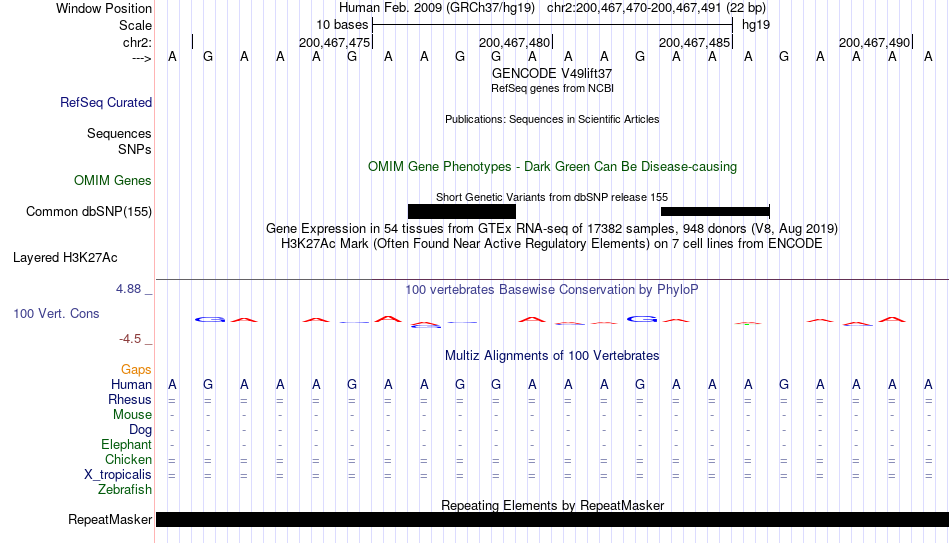This screenshot has width=950, height=543.
Task: Select the Chicken species row label
Action: point(128,459)
